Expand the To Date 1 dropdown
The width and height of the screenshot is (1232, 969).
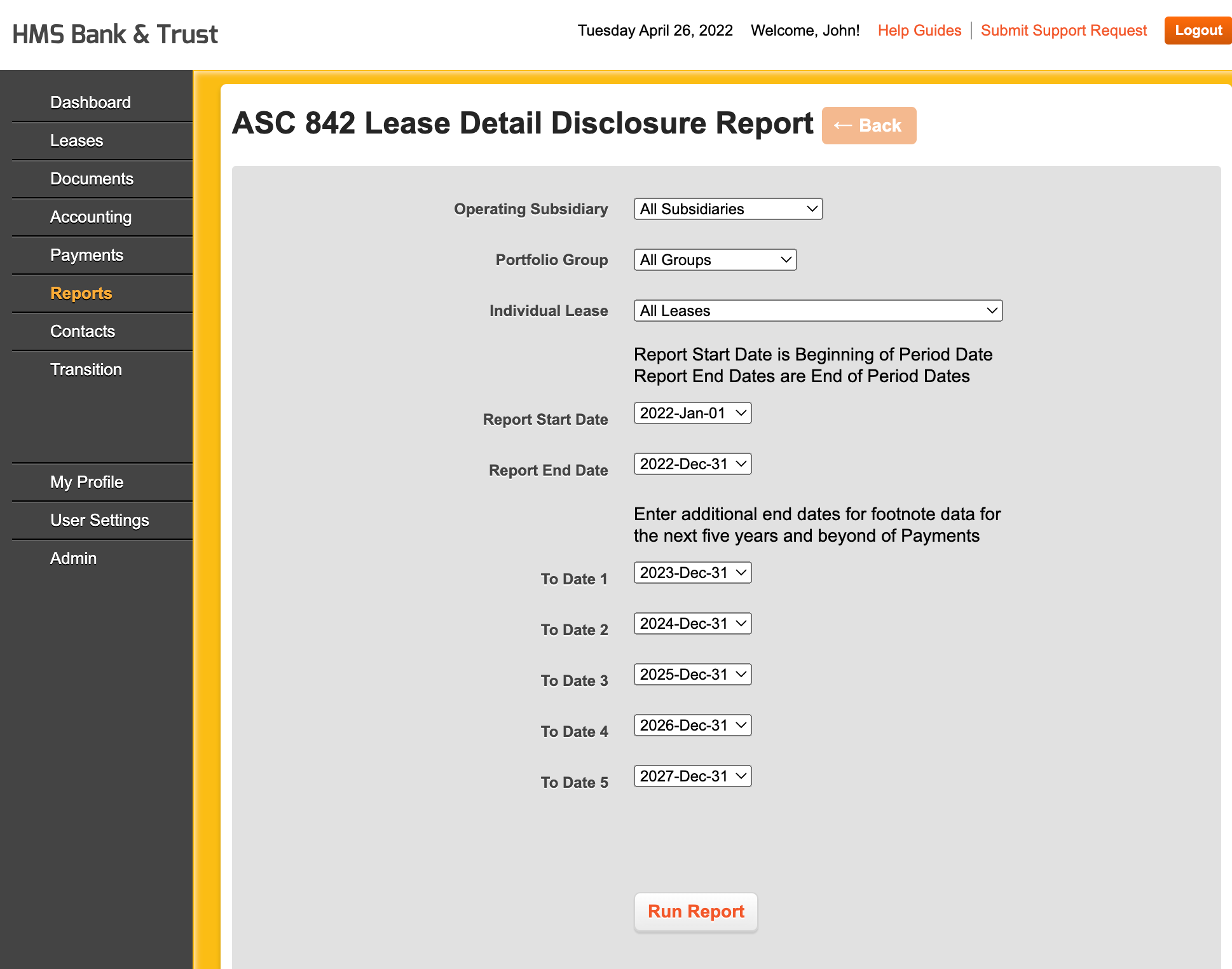coord(692,573)
